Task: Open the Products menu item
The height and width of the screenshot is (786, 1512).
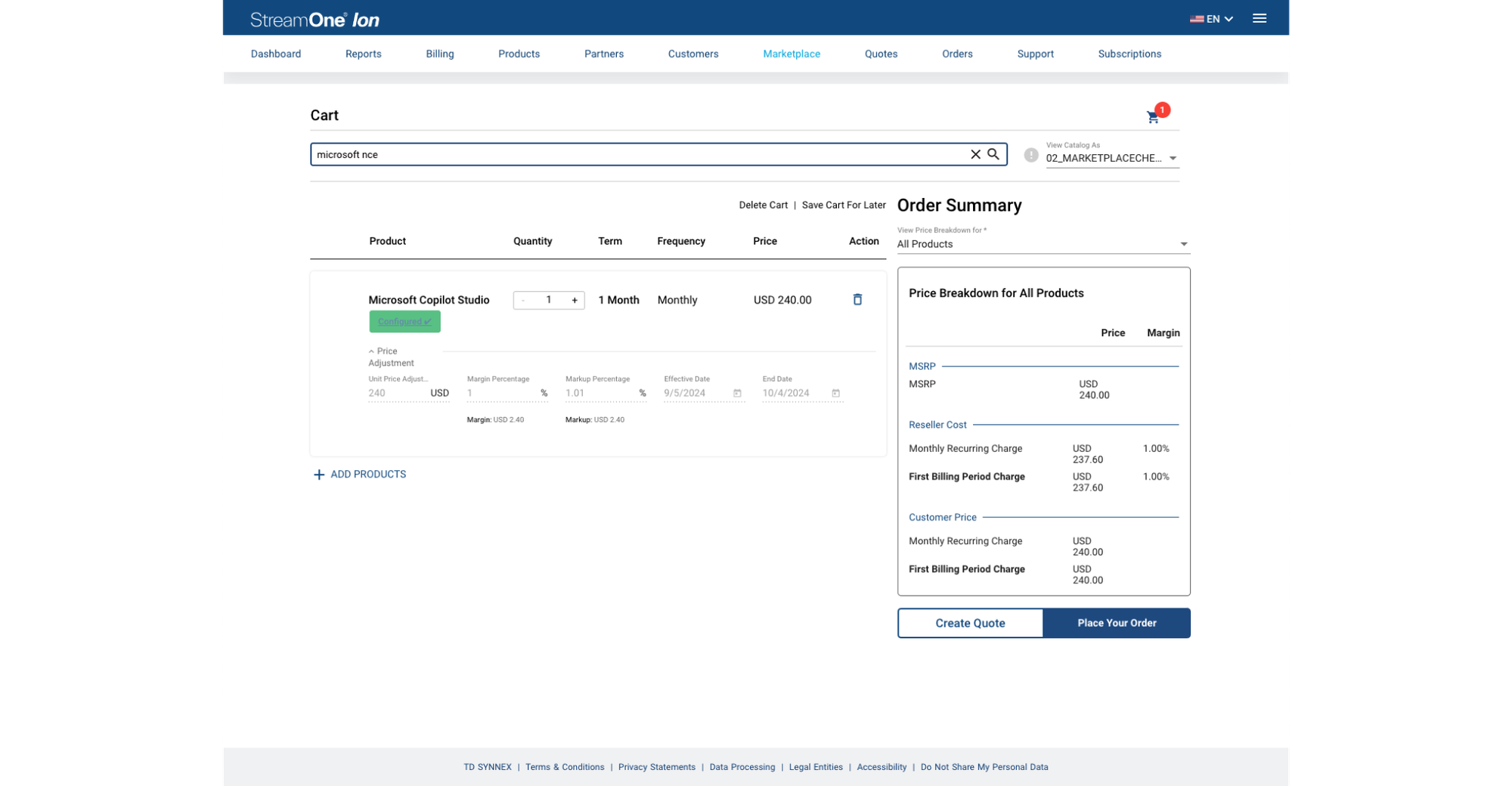Action: 519,54
